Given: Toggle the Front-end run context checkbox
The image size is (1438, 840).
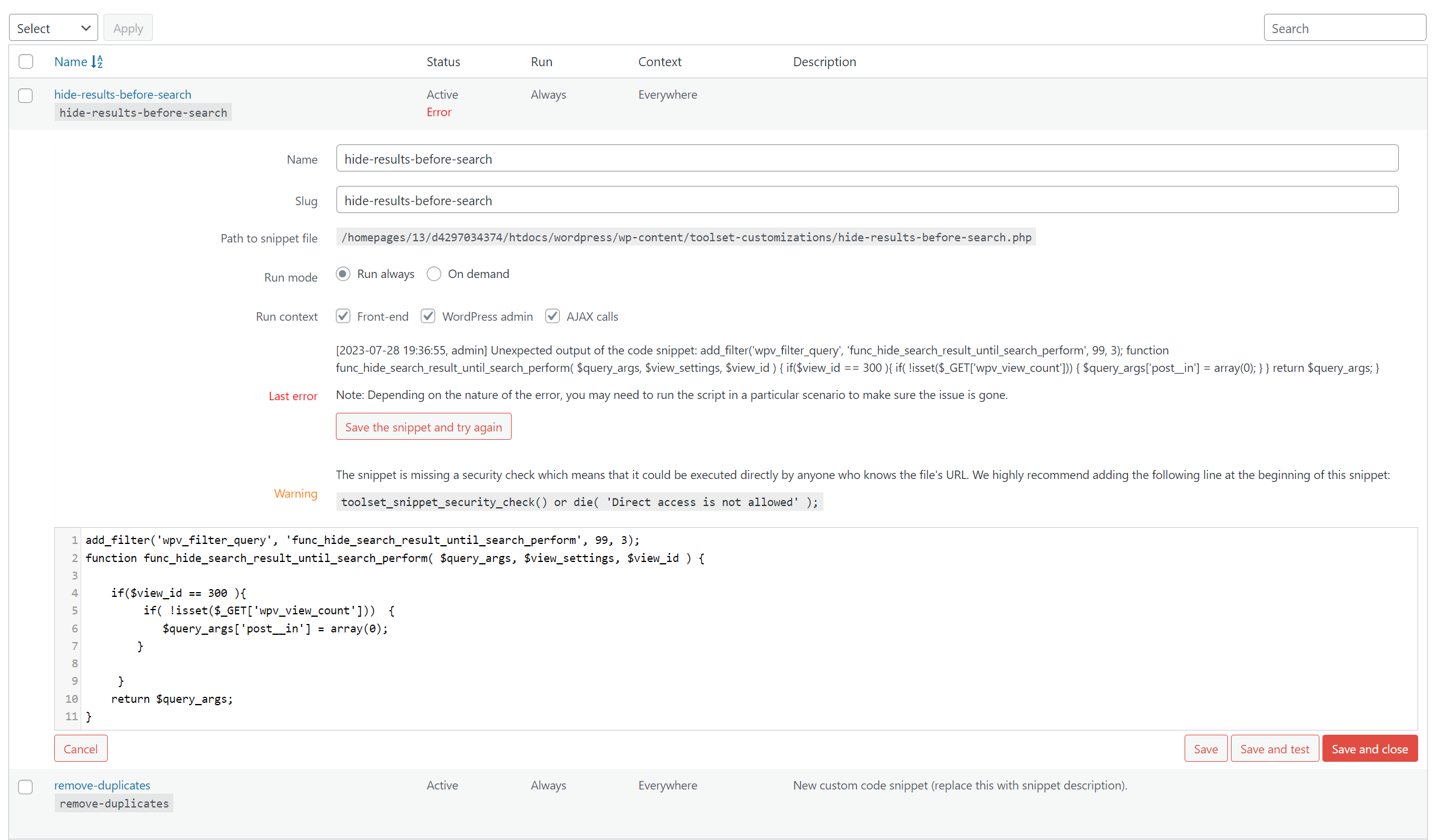Looking at the screenshot, I should [x=343, y=317].
